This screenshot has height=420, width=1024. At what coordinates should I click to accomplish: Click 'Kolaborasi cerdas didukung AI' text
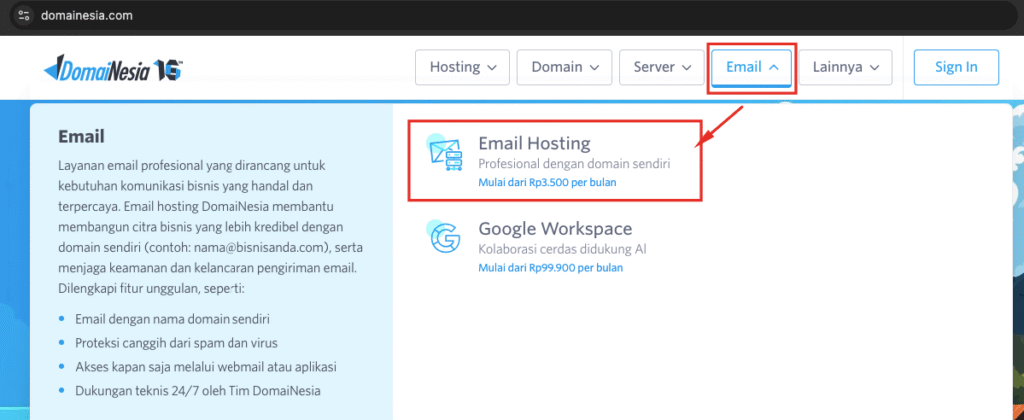(562, 249)
